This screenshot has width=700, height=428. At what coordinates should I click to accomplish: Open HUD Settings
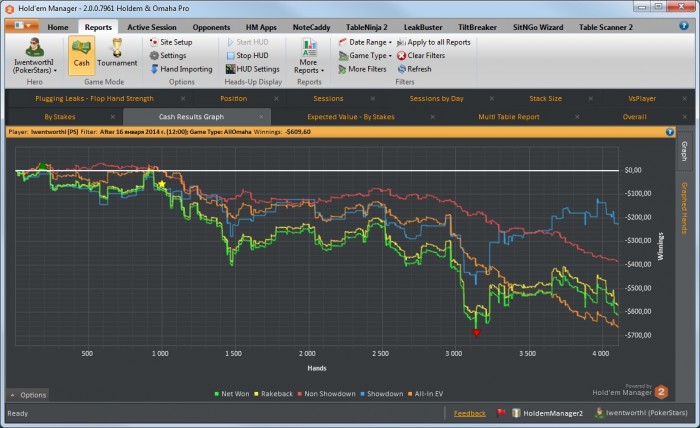(x=253, y=69)
